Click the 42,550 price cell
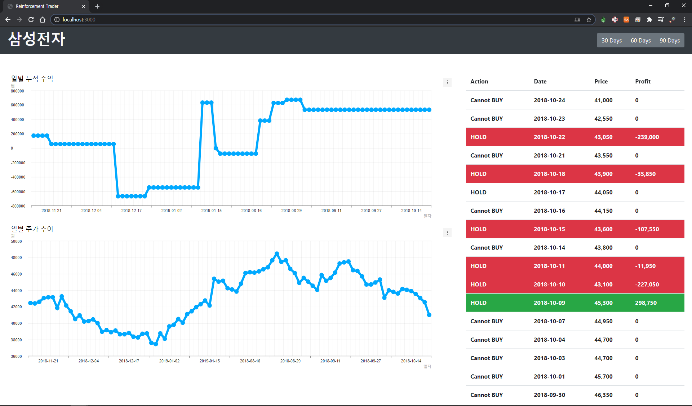The image size is (692, 406). (x=603, y=119)
